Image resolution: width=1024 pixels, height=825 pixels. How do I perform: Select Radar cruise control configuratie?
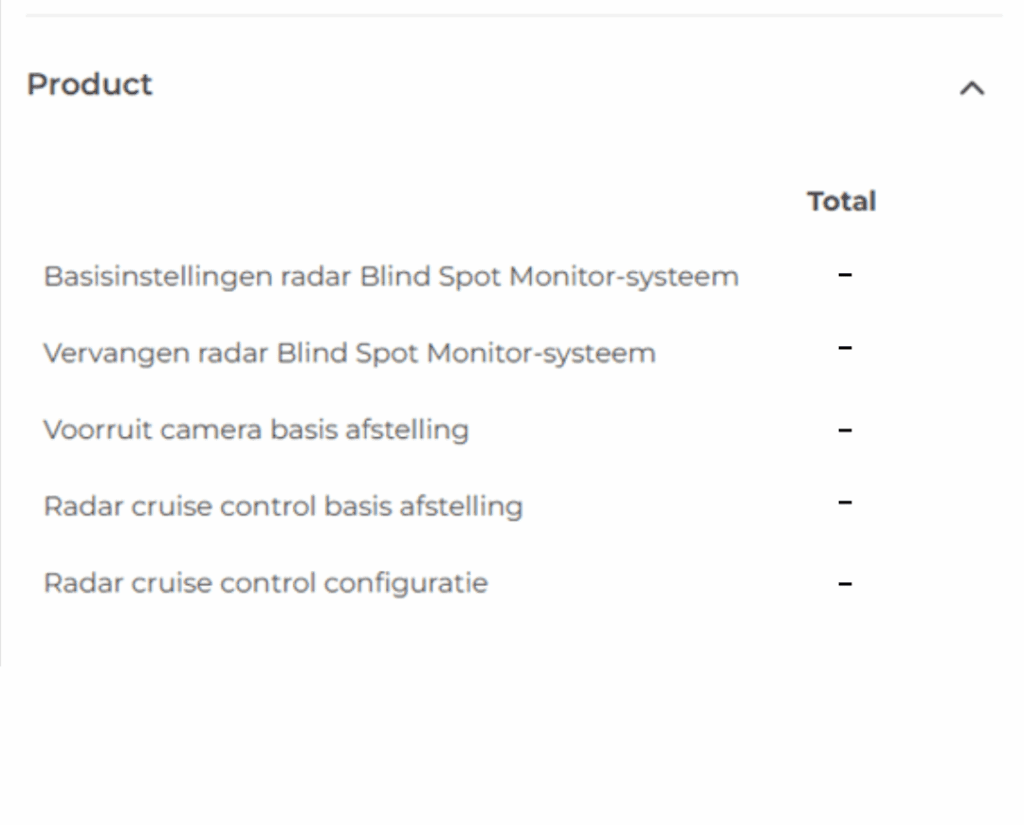pos(265,583)
